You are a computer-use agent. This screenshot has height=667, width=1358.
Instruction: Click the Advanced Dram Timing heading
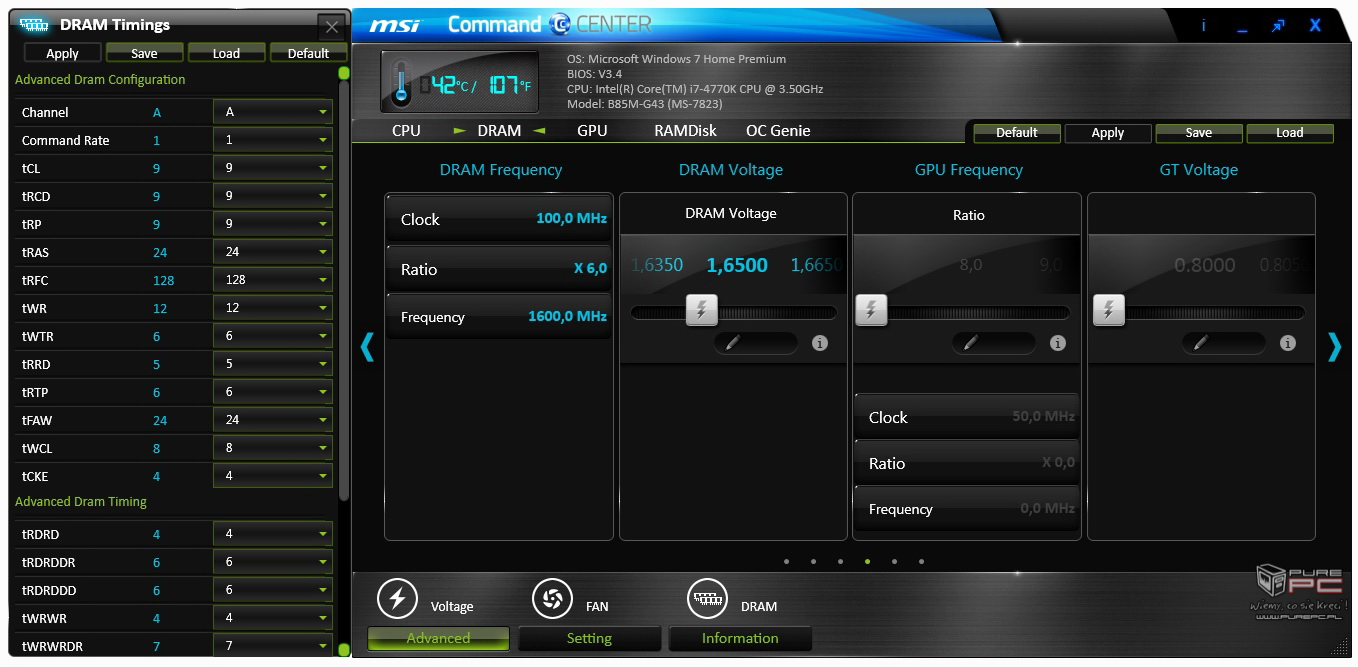click(81, 501)
